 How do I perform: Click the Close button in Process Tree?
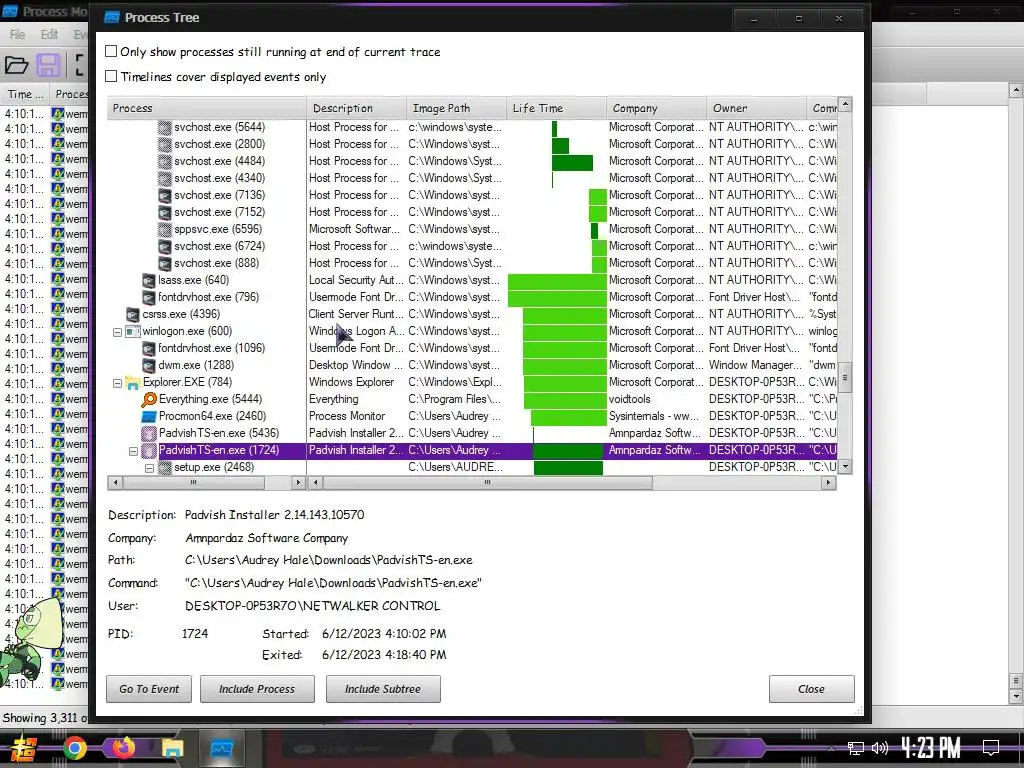coord(811,689)
